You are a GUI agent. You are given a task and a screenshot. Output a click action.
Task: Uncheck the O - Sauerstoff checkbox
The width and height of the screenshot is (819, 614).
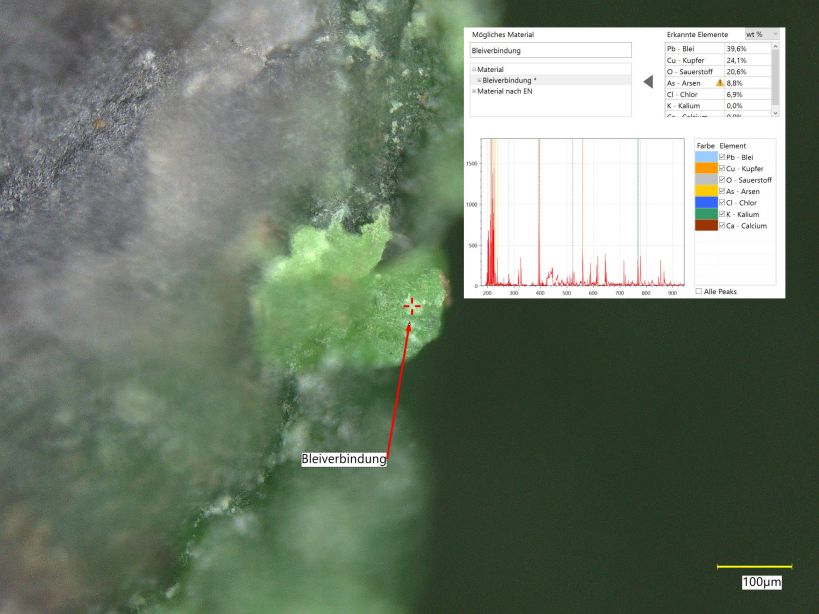[722, 180]
